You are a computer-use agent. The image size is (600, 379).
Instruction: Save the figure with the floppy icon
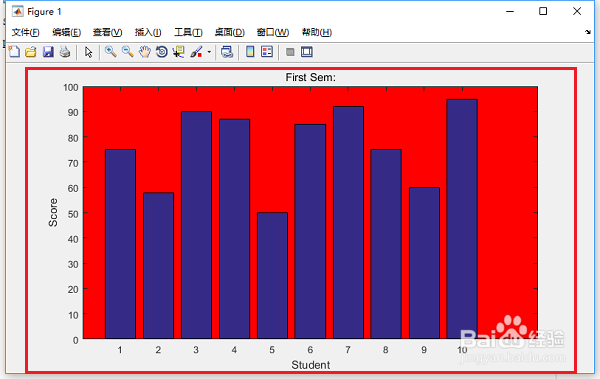[48, 52]
